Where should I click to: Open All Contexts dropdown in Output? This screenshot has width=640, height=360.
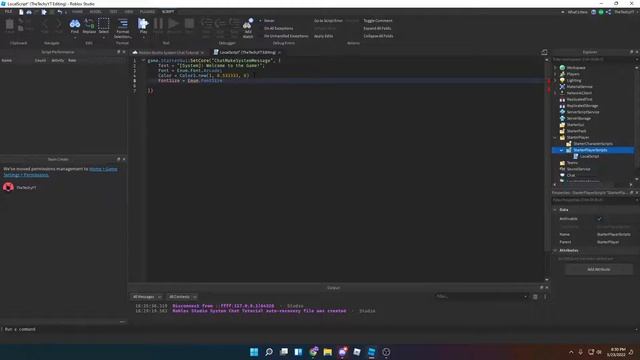click(182, 297)
